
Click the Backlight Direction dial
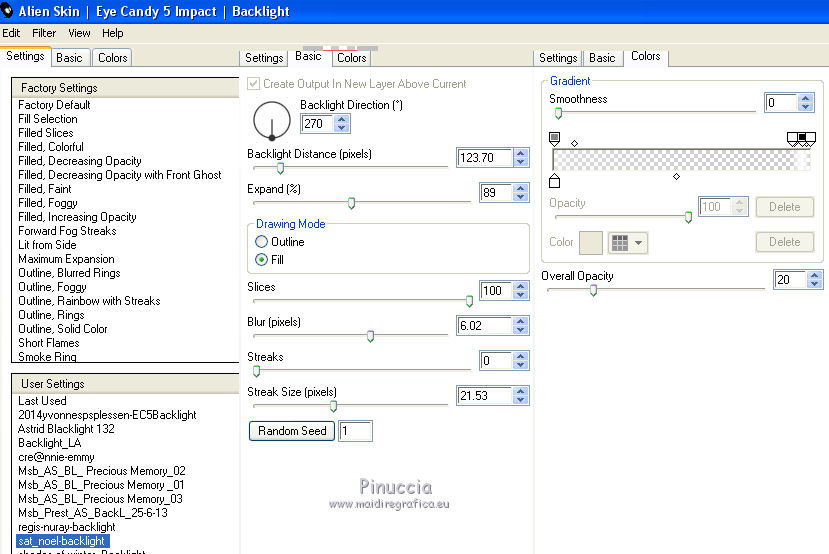(x=272, y=121)
